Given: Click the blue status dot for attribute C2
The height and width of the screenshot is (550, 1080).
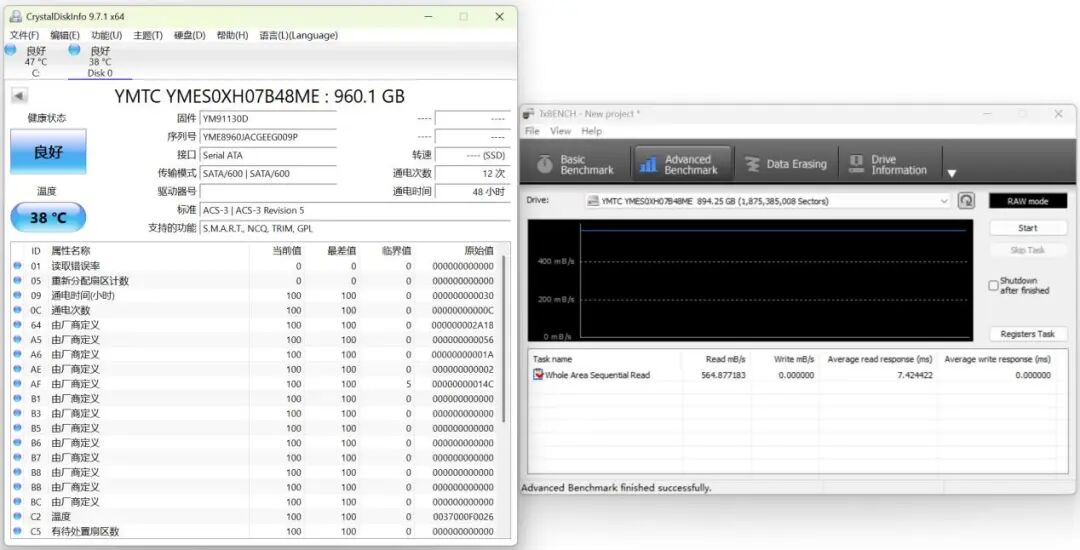Looking at the screenshot, I should tap(17, 516).
